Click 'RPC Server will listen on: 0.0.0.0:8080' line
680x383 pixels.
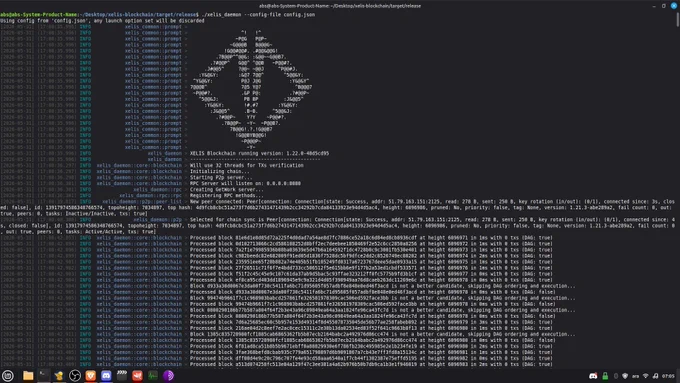tap(245, 183)
